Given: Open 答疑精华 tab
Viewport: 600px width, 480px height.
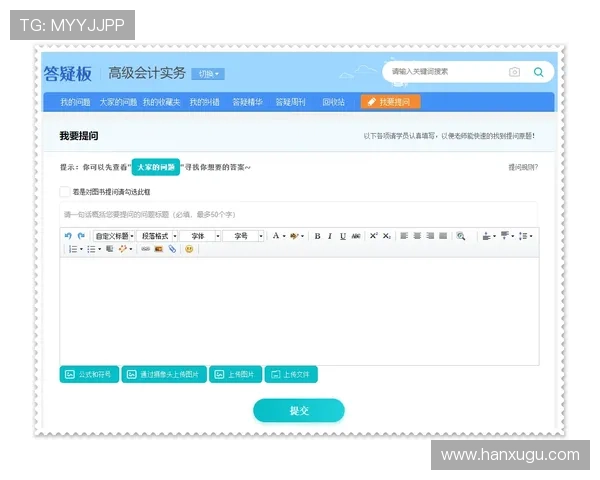Looking at the screenshot, I should (x=248, y=102).
